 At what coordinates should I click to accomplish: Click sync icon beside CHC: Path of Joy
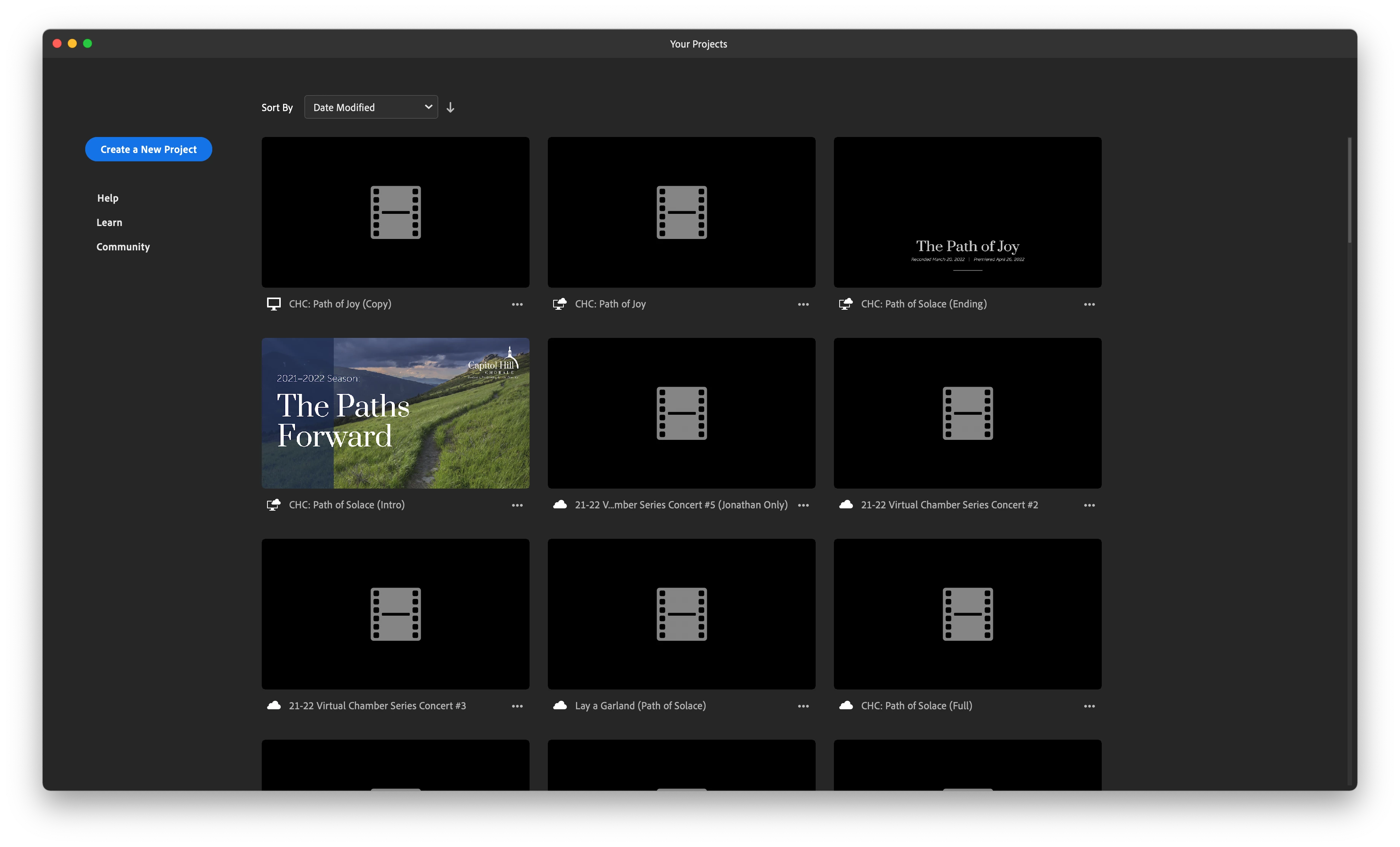click(560, 304)
